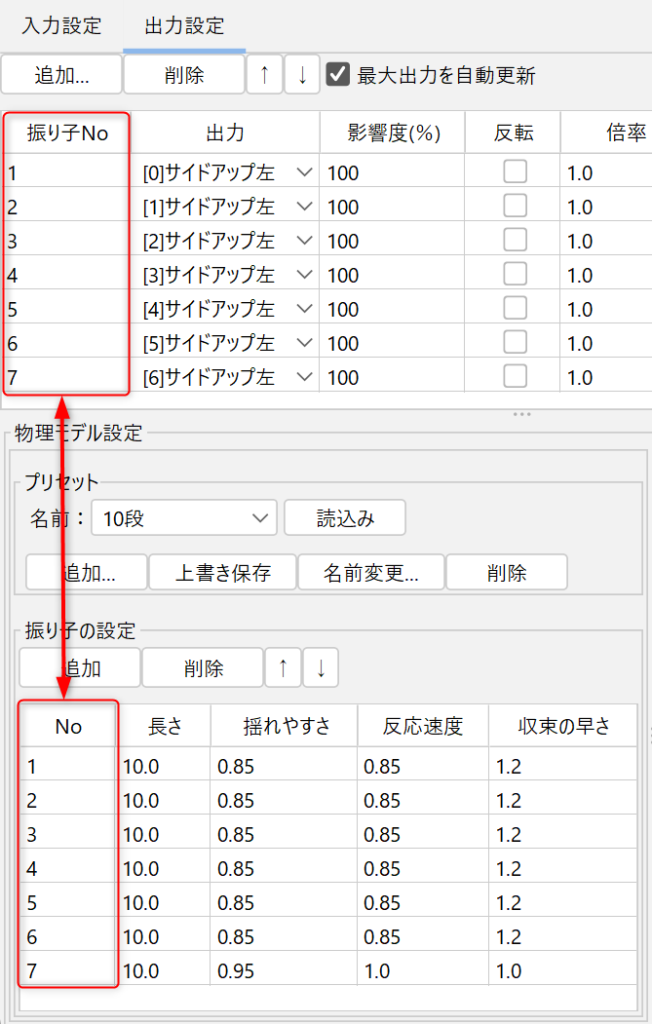Click 読込み button to load preset
The width and height of the screenshot is (652, 1024).
pos(345,518)
